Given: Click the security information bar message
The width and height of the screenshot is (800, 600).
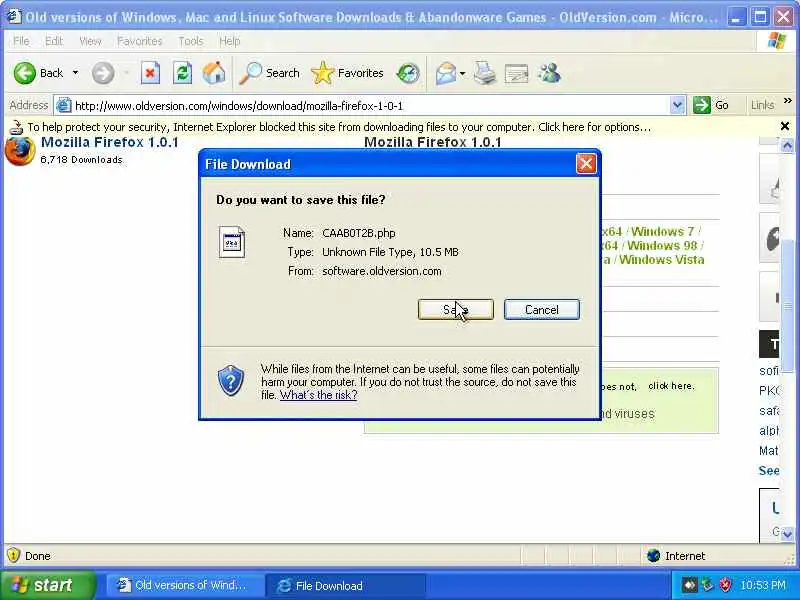Looking at the screenshot, I should [x=339, y=127].
